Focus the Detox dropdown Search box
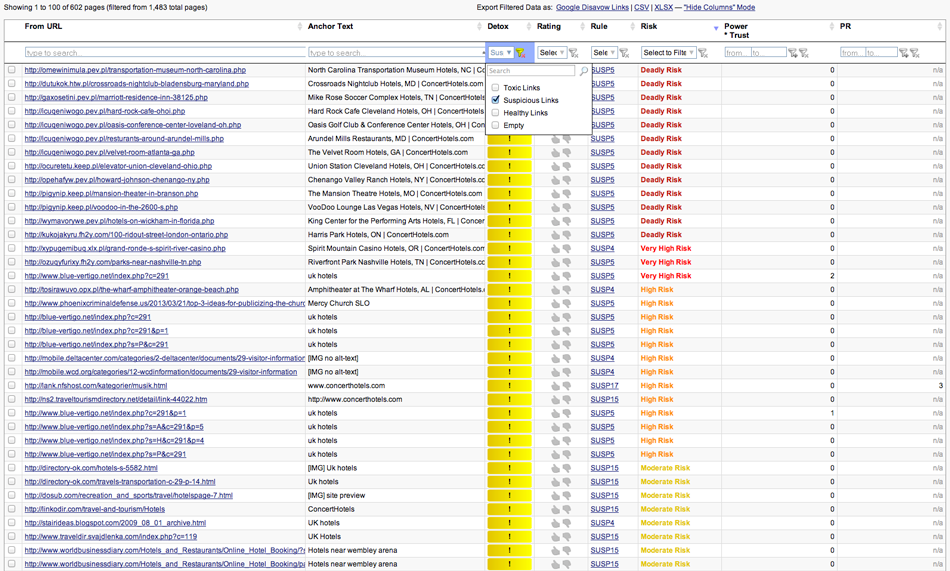This screenshot has width=950, height=571. 531,71
